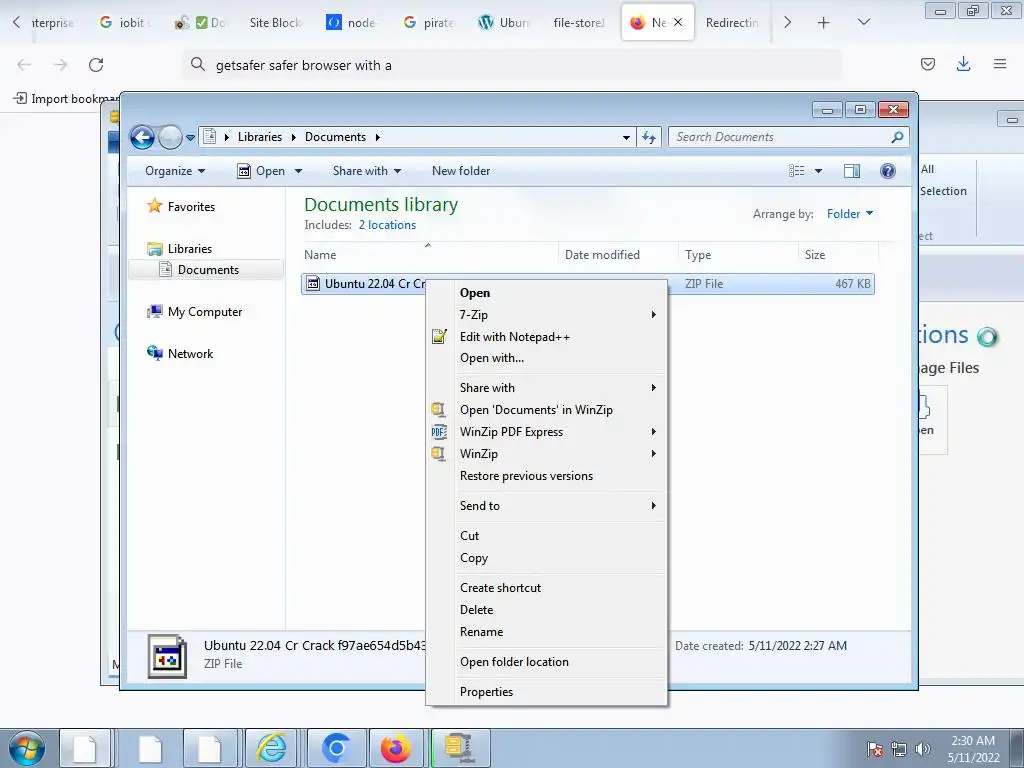Expand the Share with context submenu
Viewport: 1024px width, 768px height.
point(547,388)
